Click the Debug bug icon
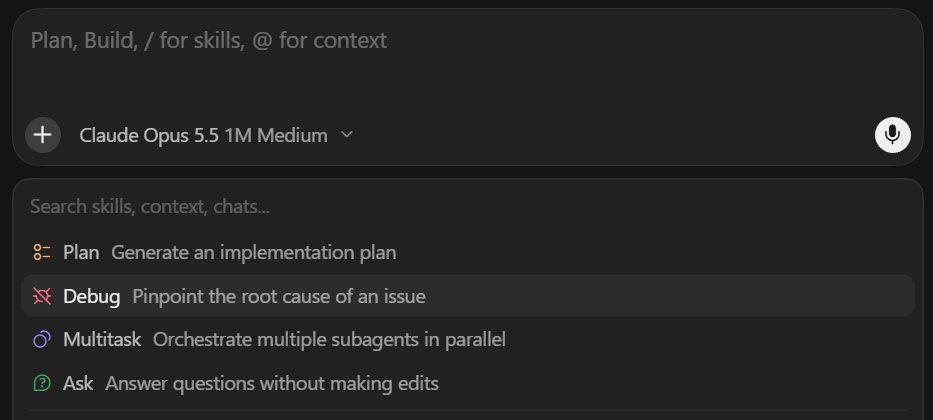Viewport: 933px width, 420px height. pos(42,296)
